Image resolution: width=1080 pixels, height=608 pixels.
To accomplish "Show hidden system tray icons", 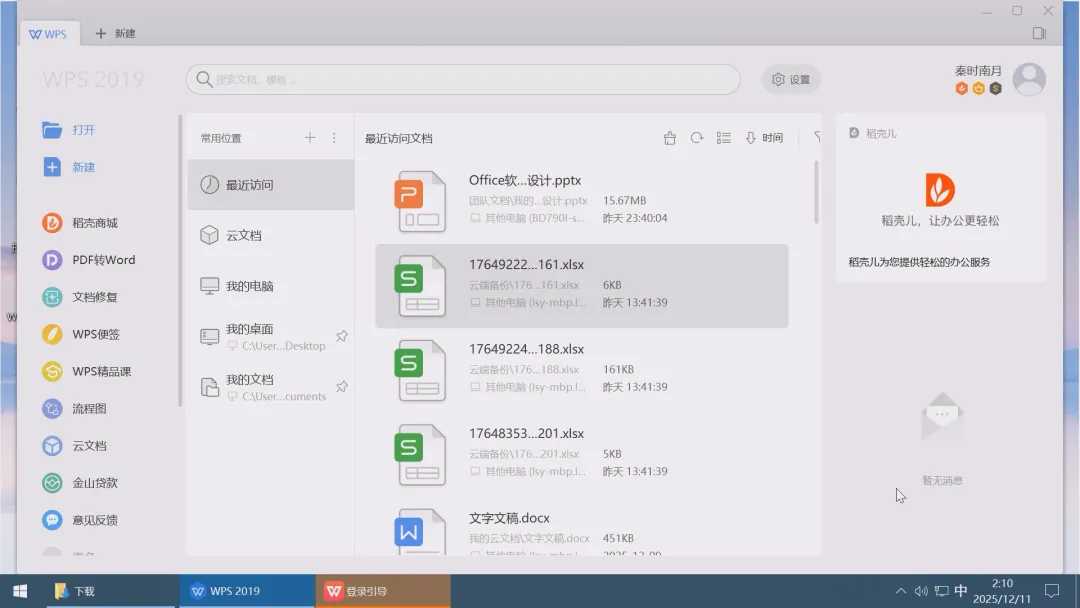I will [x=900, y=591].
